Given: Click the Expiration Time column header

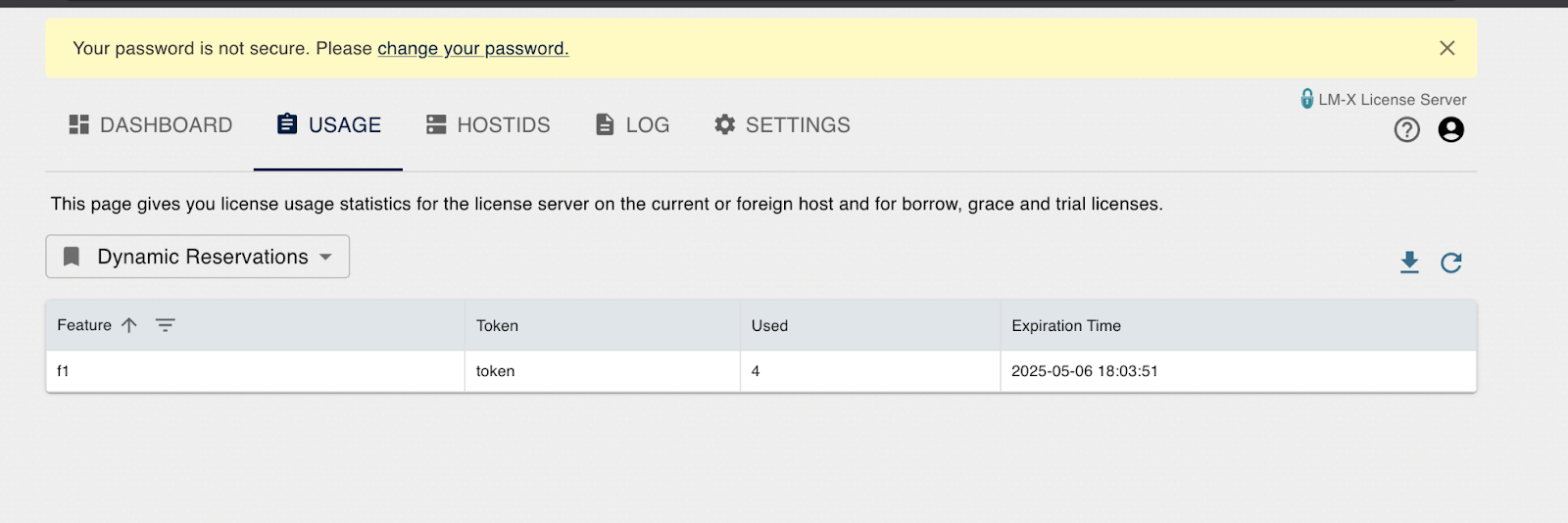Looking at the screenshot, I should (x=1066, y=326).
